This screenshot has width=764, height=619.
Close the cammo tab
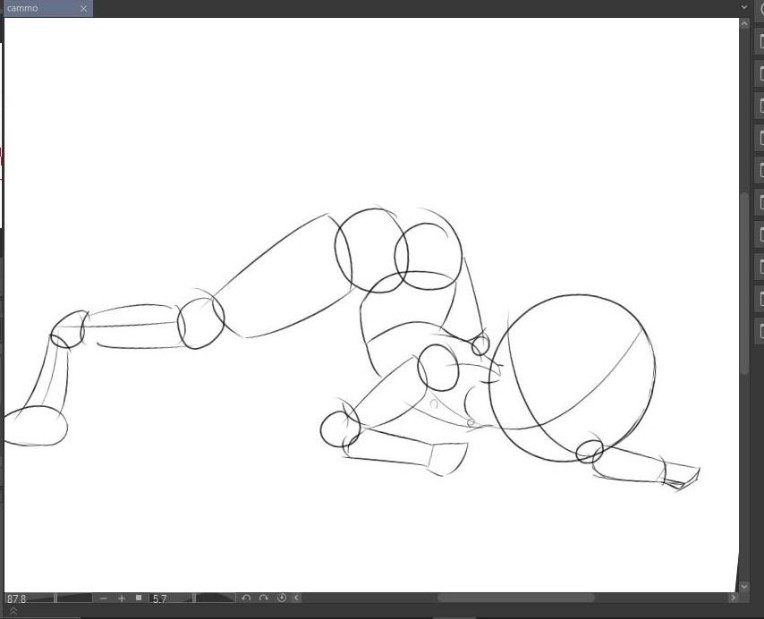pos(83,8)
